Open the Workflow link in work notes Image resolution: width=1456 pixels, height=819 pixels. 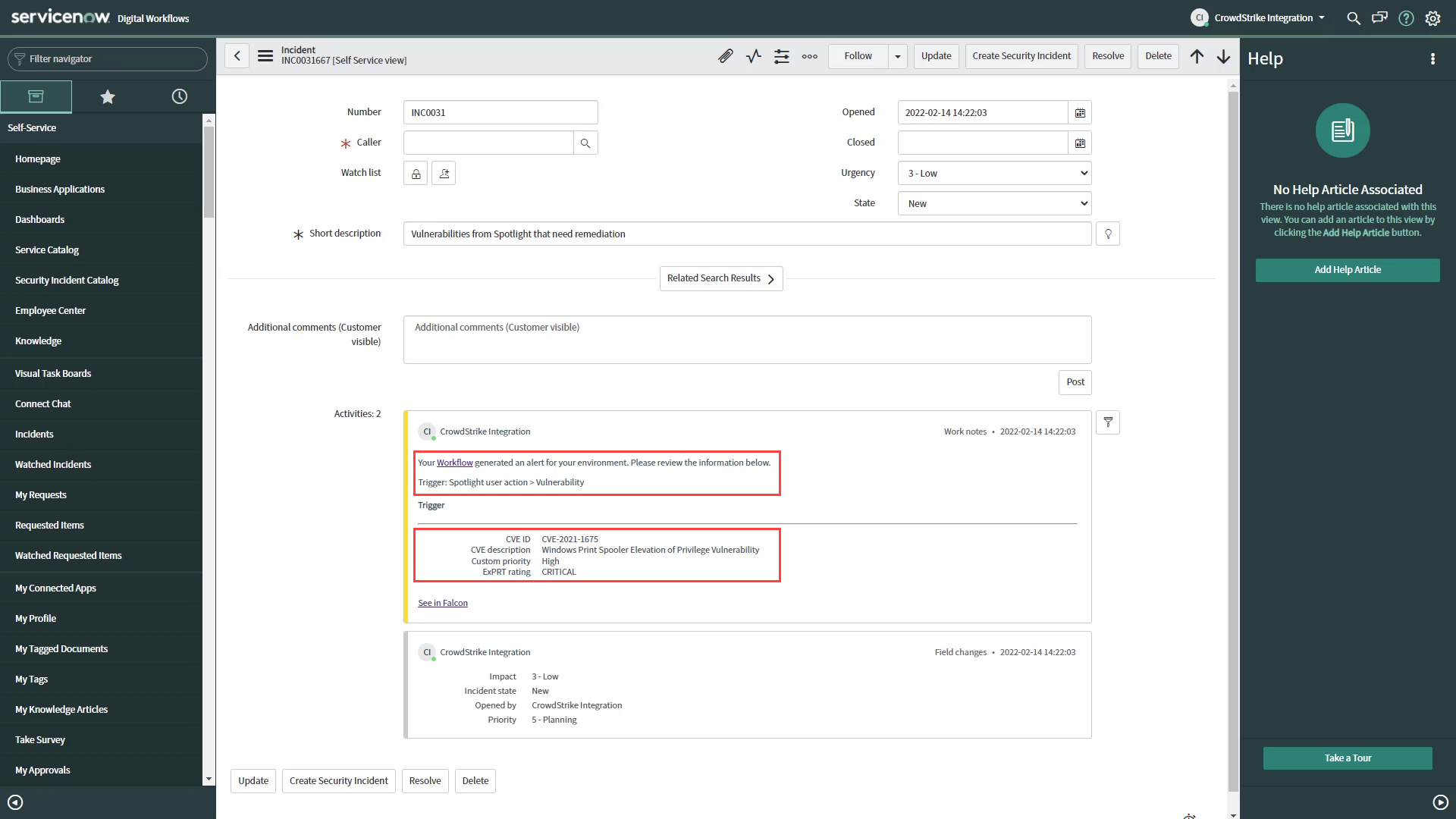[454, 463]
